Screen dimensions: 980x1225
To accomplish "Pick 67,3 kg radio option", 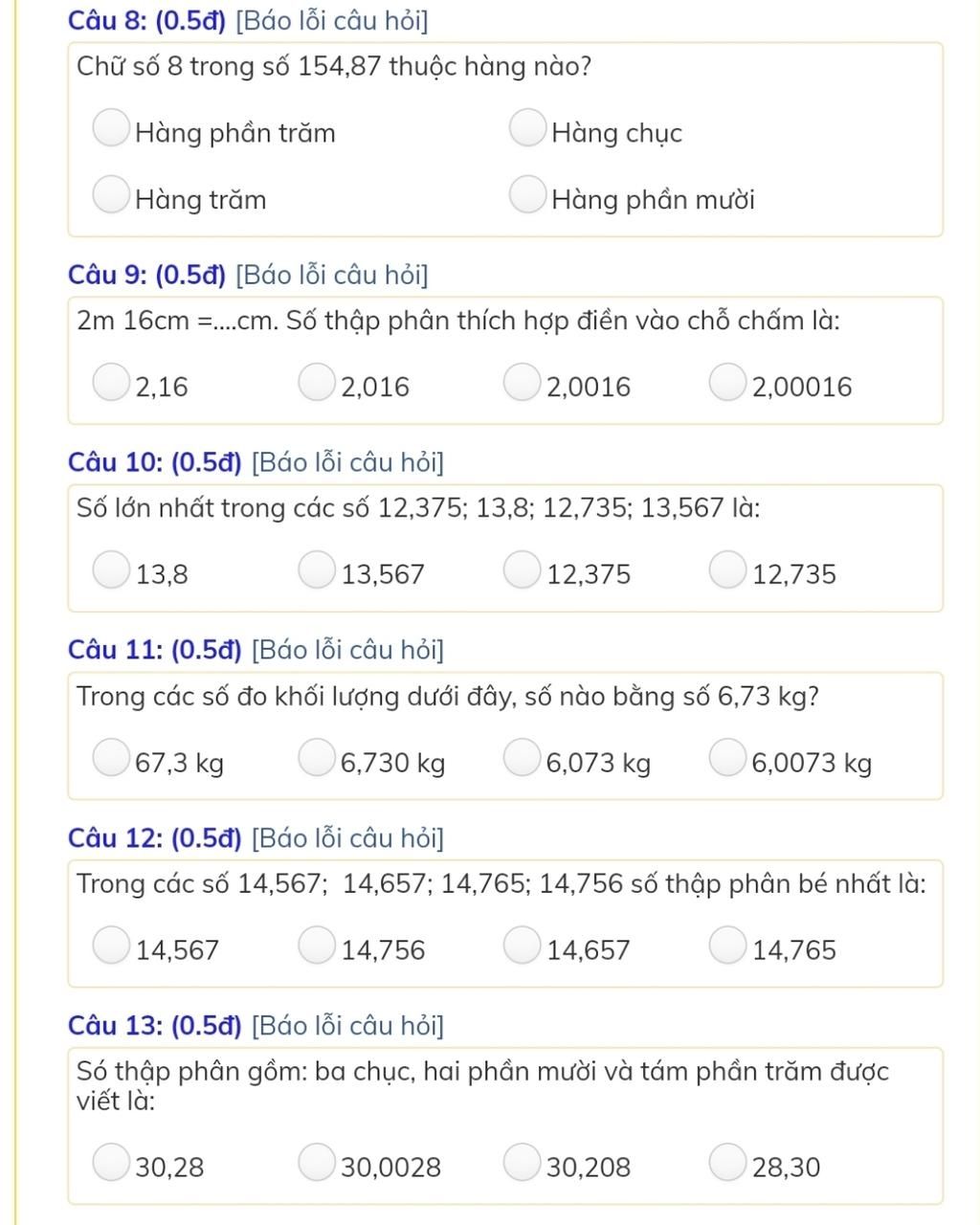I will [112, 757].
